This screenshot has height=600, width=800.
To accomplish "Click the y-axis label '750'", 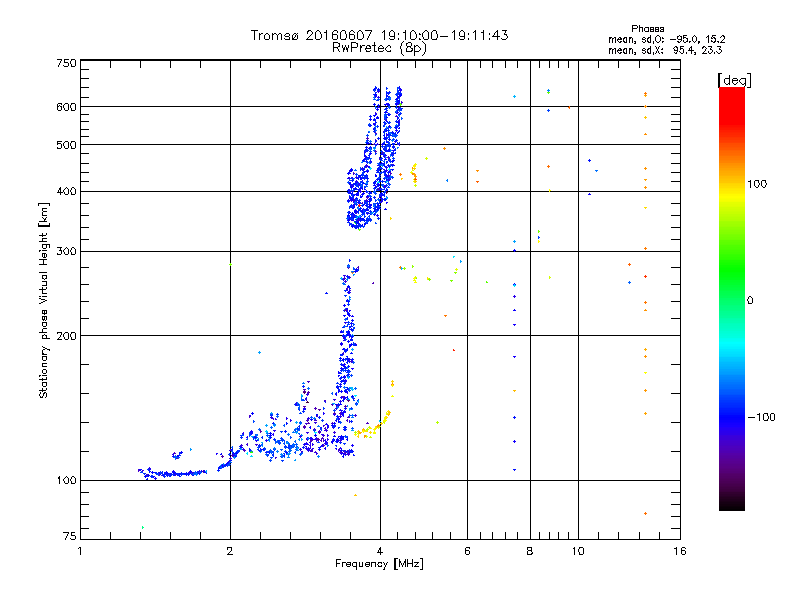I will (x=66, y=63).
